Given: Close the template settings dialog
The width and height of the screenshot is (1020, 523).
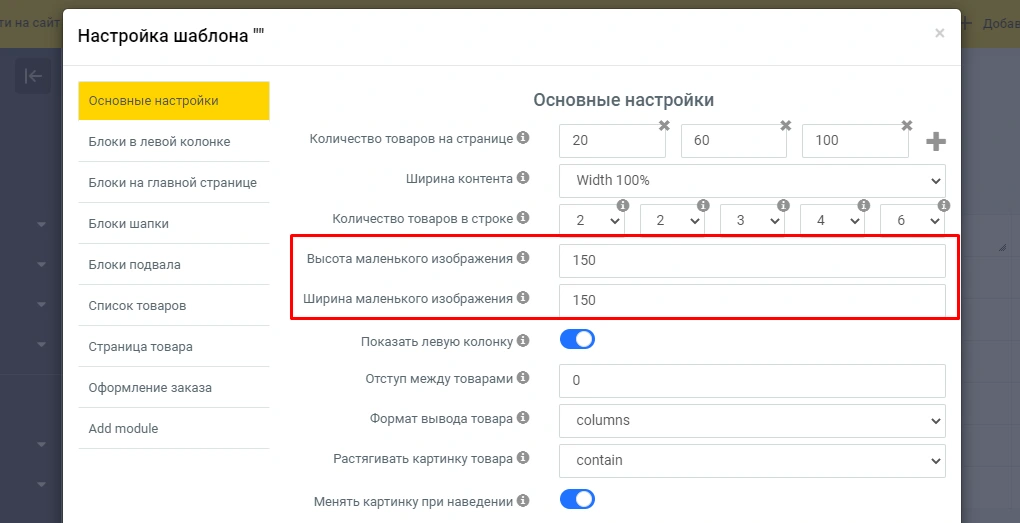Looking at the screenshot, I should pyautogui.click(x=939, y=33).
